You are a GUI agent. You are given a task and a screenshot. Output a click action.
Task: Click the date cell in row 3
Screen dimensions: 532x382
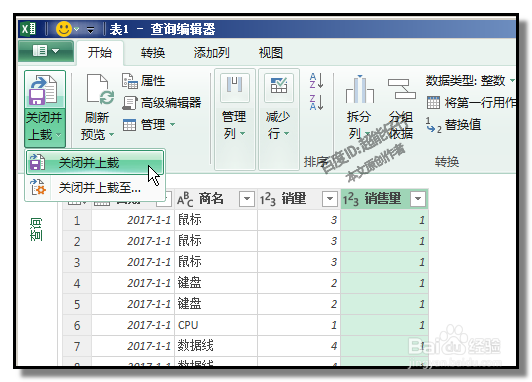pos(133,262)
